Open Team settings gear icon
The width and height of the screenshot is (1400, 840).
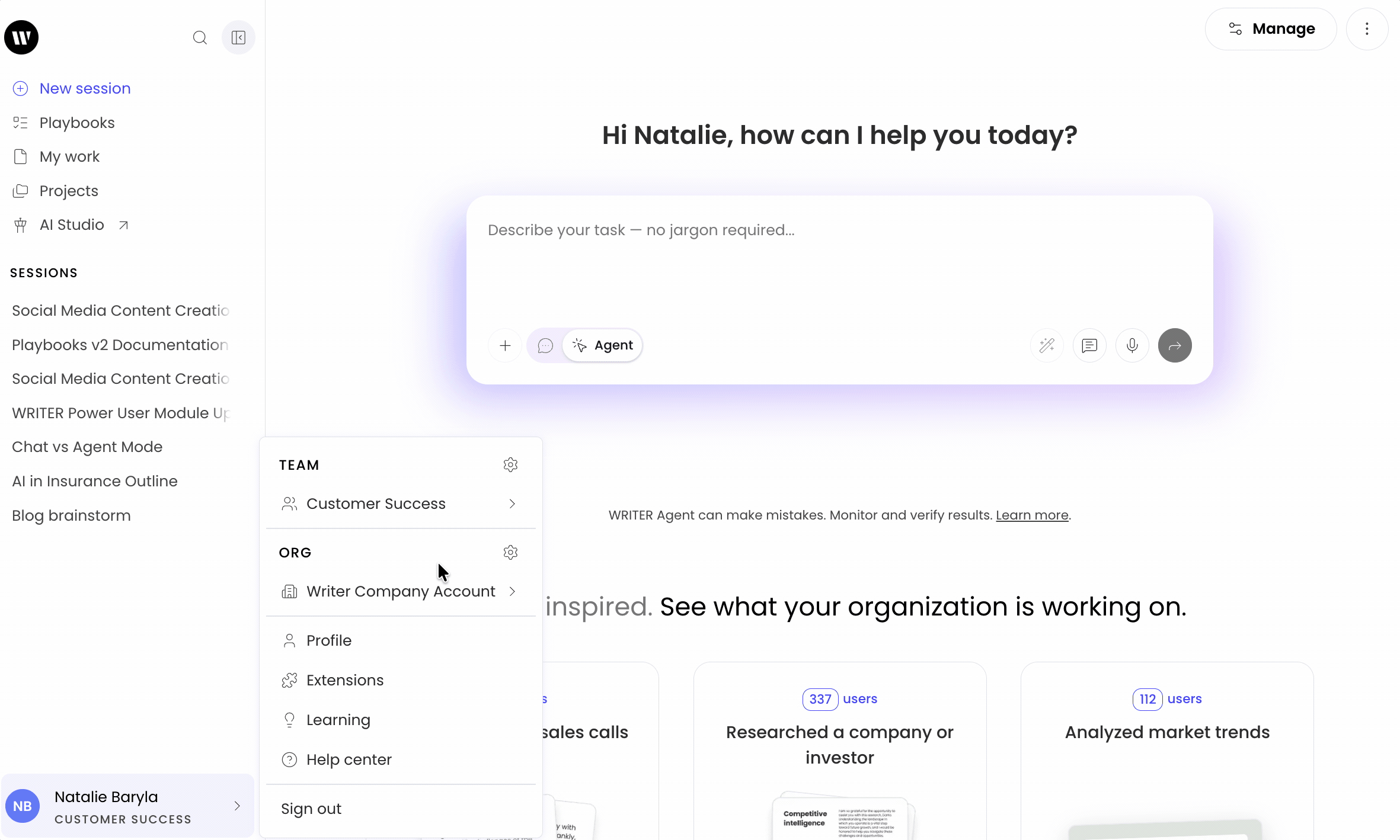click(510, 465)
